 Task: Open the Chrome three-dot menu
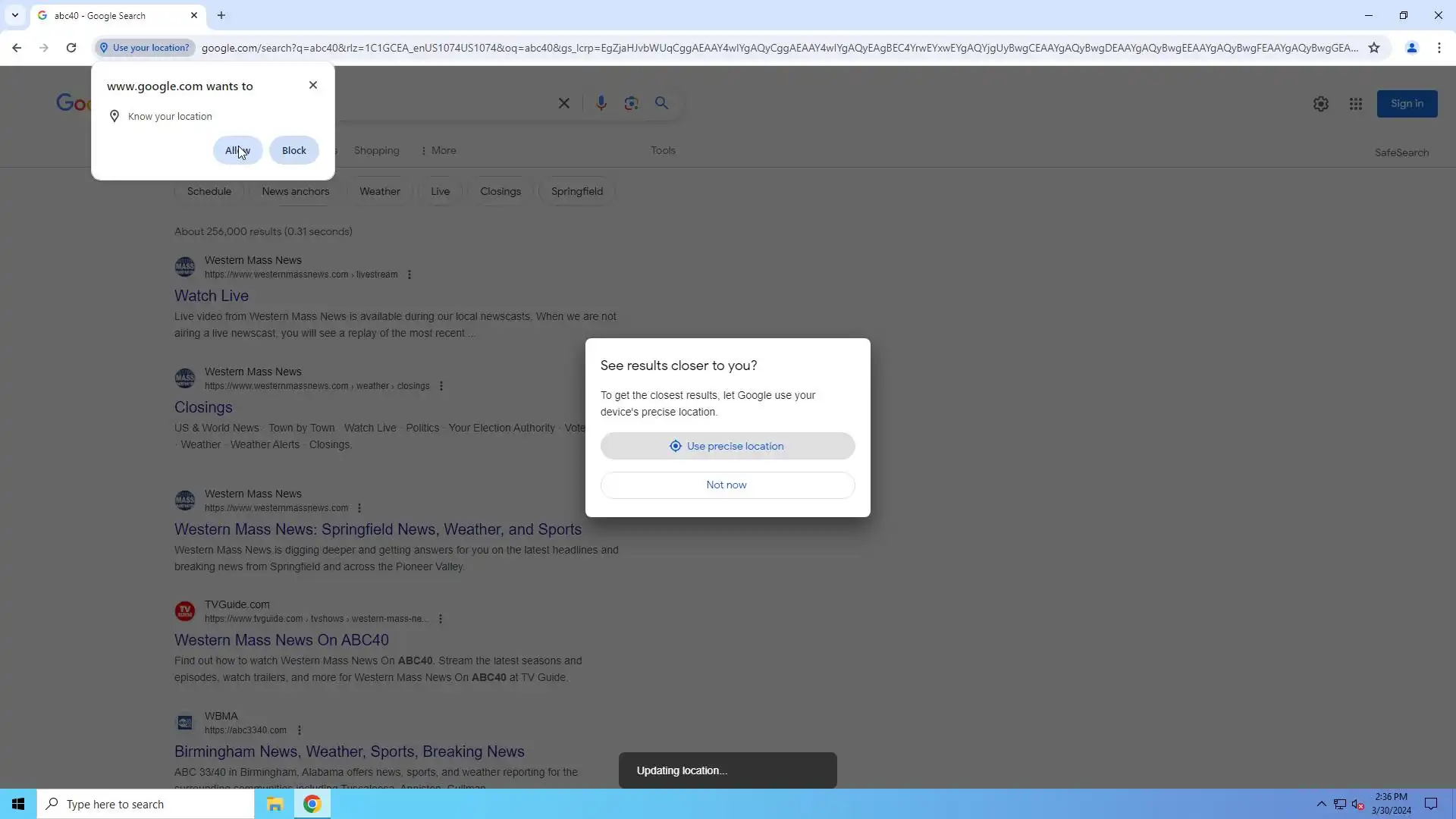point(1439,48)
